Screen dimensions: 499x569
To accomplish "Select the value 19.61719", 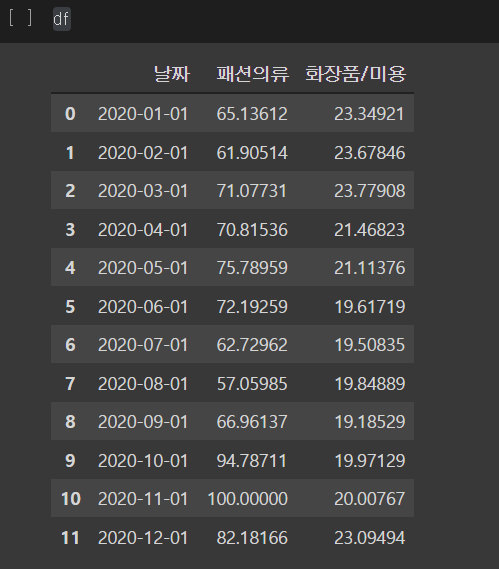I will [x=369, y=307].
